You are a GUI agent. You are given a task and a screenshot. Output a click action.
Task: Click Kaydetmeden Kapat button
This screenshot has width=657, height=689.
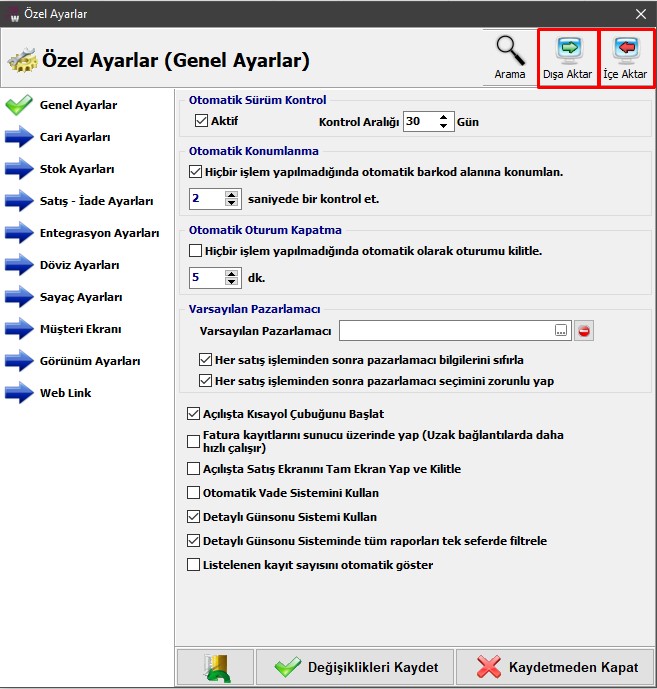[555, 667]
